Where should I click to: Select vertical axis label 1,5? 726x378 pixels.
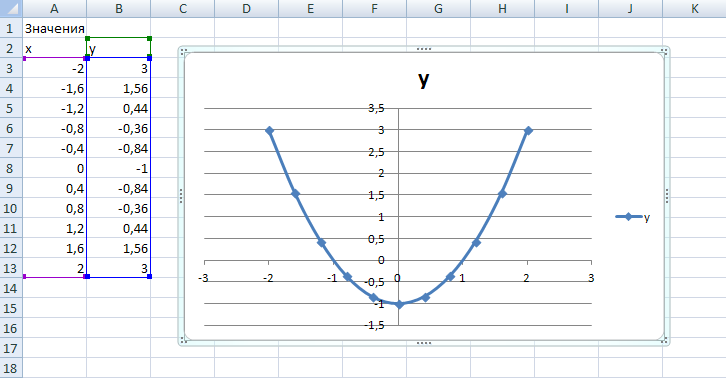coord(376,195)
